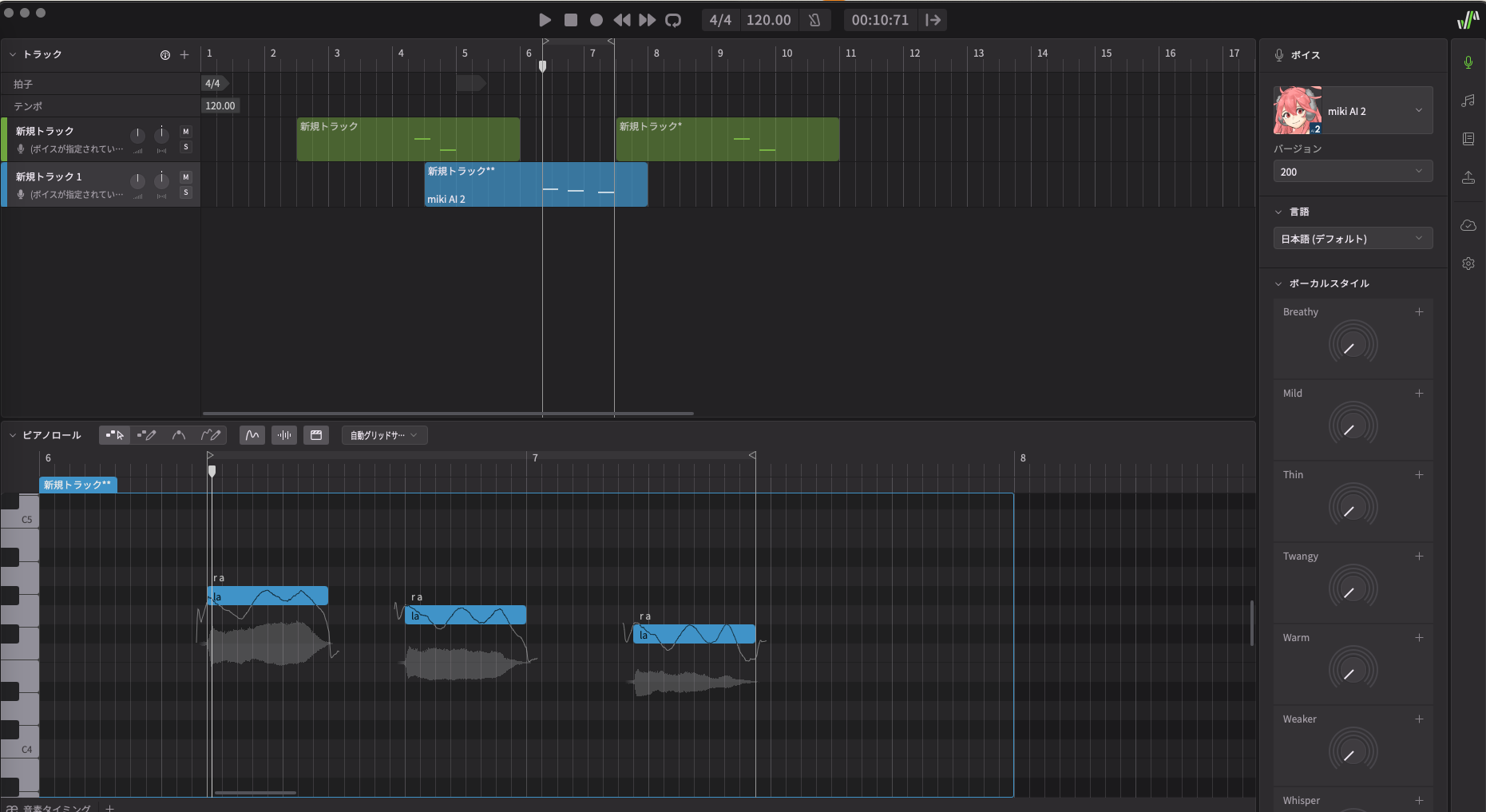This screenshot has height=812, width=1486.
Task: Toggle waveform display in piano roll
Action: coord(284,435)
